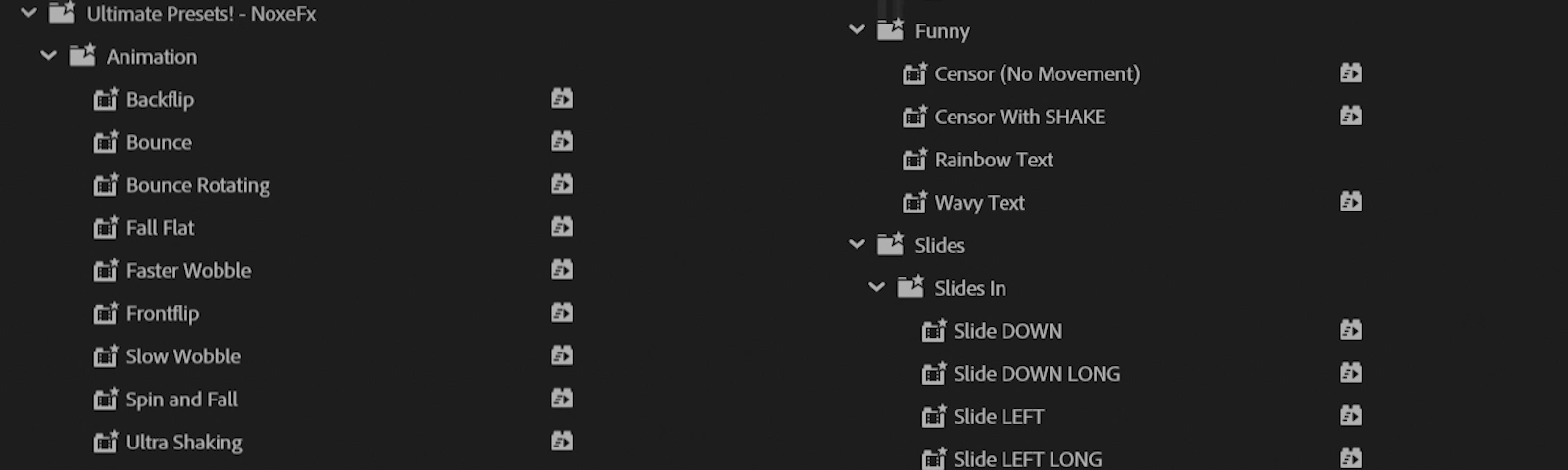Collapse the Slides folder chevron

coord(857,245)
